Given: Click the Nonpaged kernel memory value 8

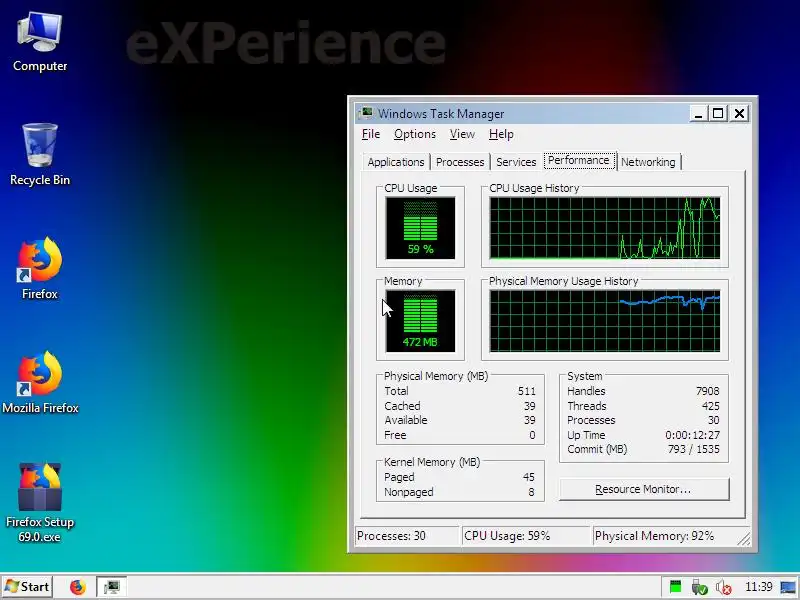Looking at the screenshot, I should [531, 492].
